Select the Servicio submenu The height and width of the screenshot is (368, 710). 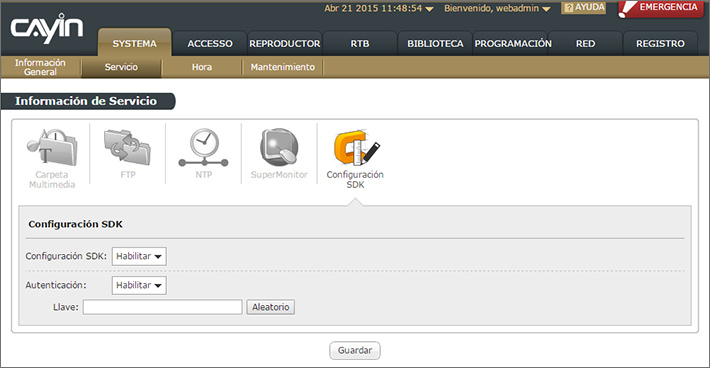click(121, 67)
